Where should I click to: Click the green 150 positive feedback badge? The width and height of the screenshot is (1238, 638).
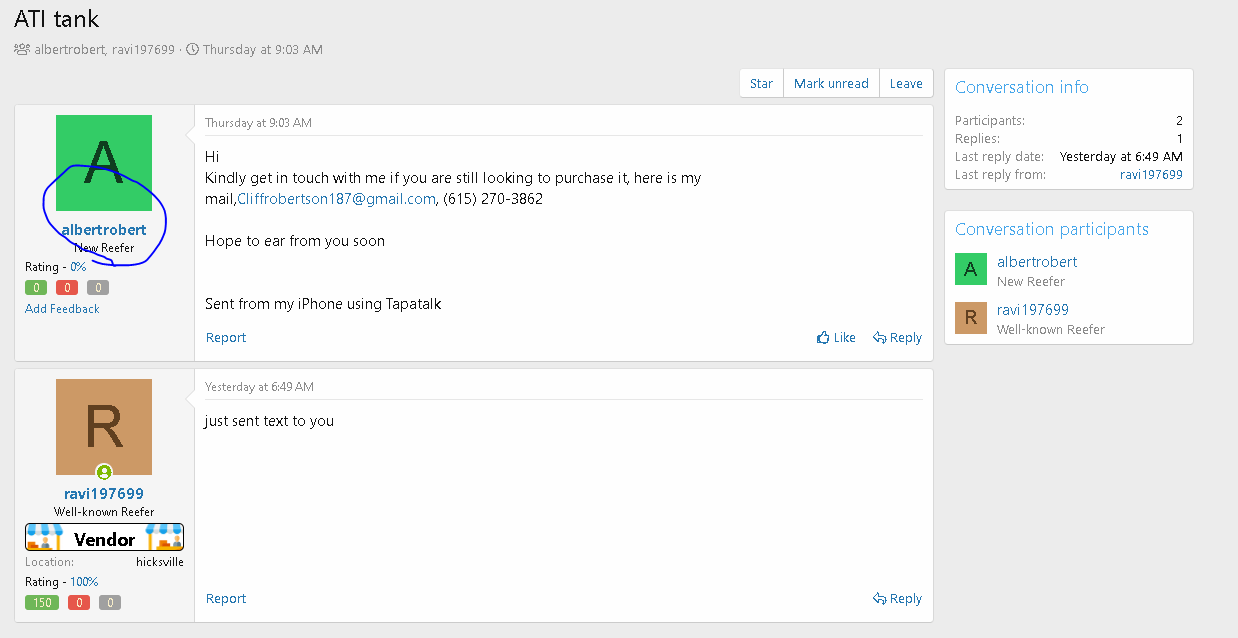click(42, 603)
